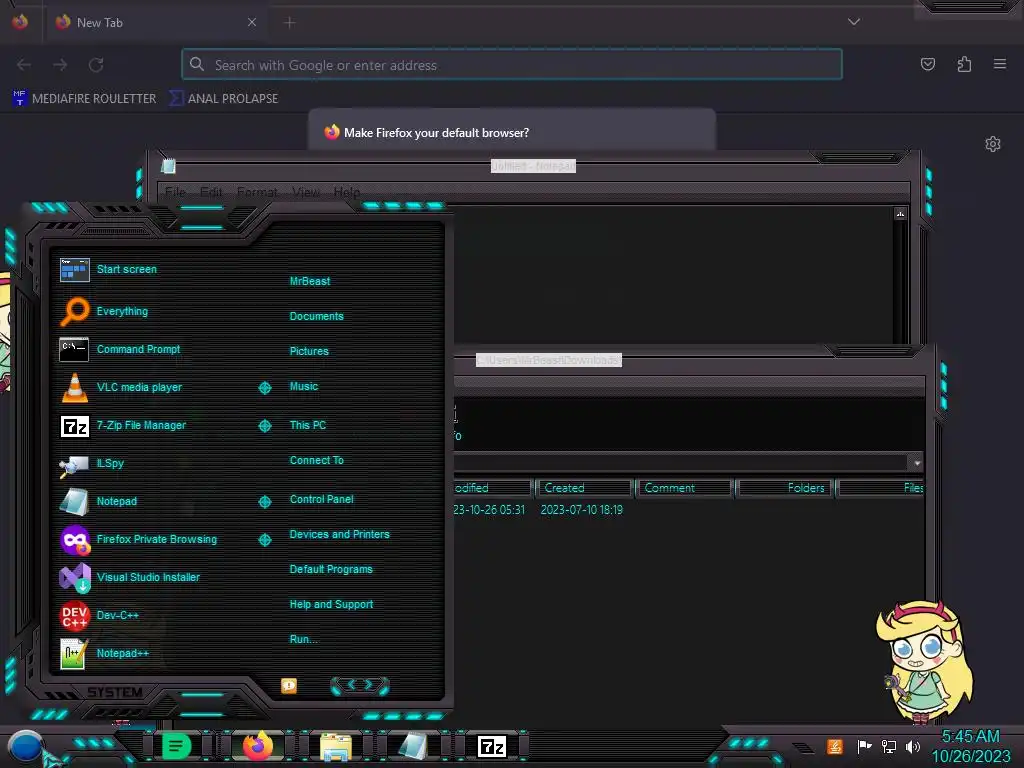Open the Notepad Format menu
This screenshot has width=1024, height=768.
click(x=257, y=192)
